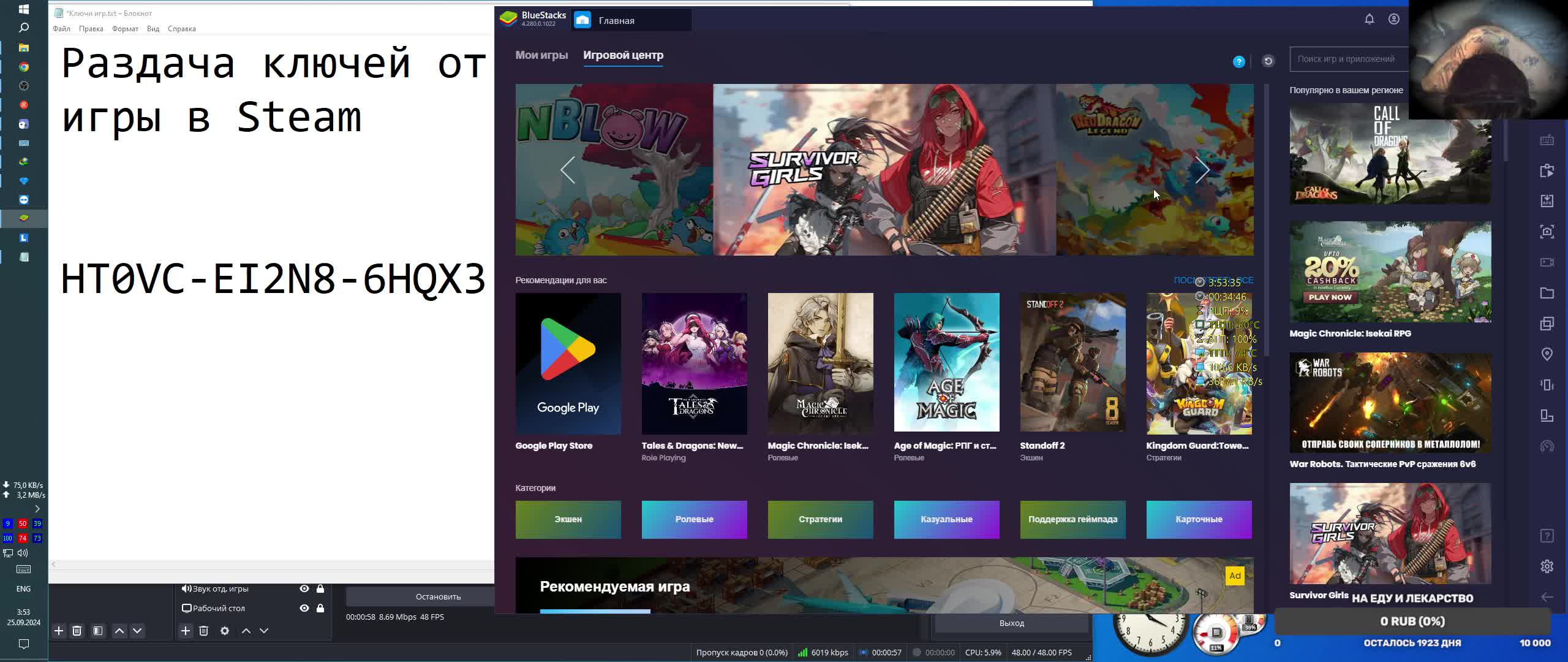Hide the Рабочий стол source using its eye icon
Screen dimensions: 1568x662
pos(304,608)
